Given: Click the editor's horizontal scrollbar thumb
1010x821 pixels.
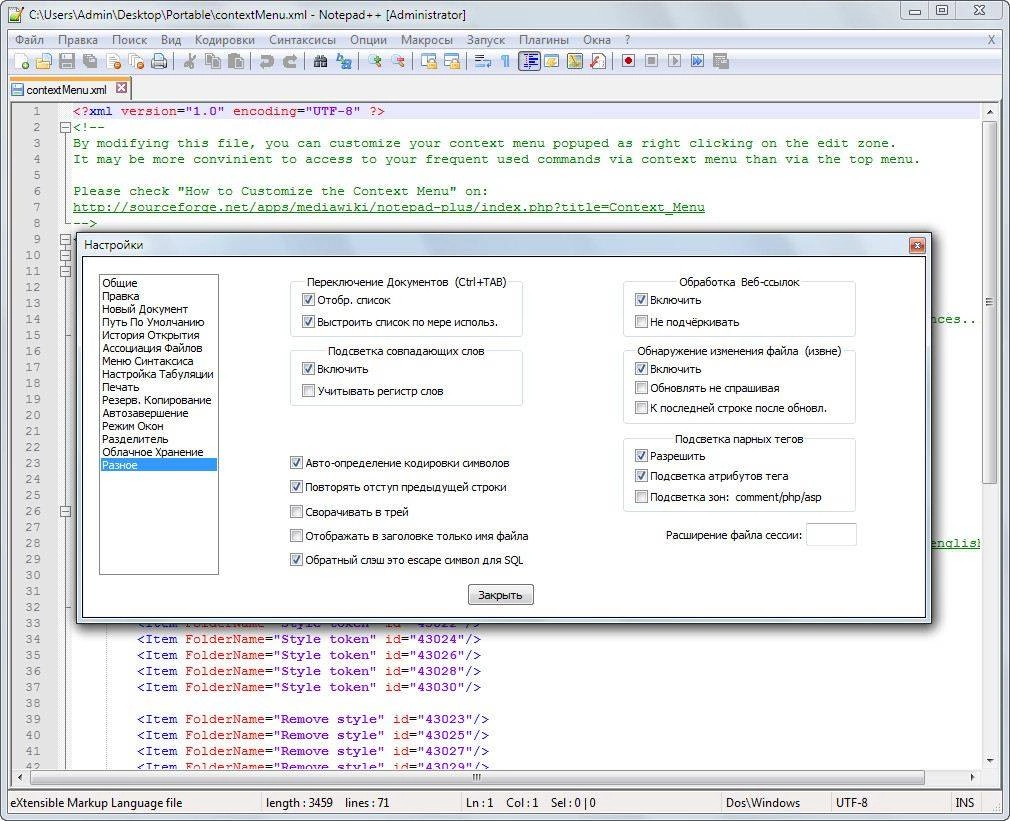Looking at the screenshot, I should click(x=477, y=777).
